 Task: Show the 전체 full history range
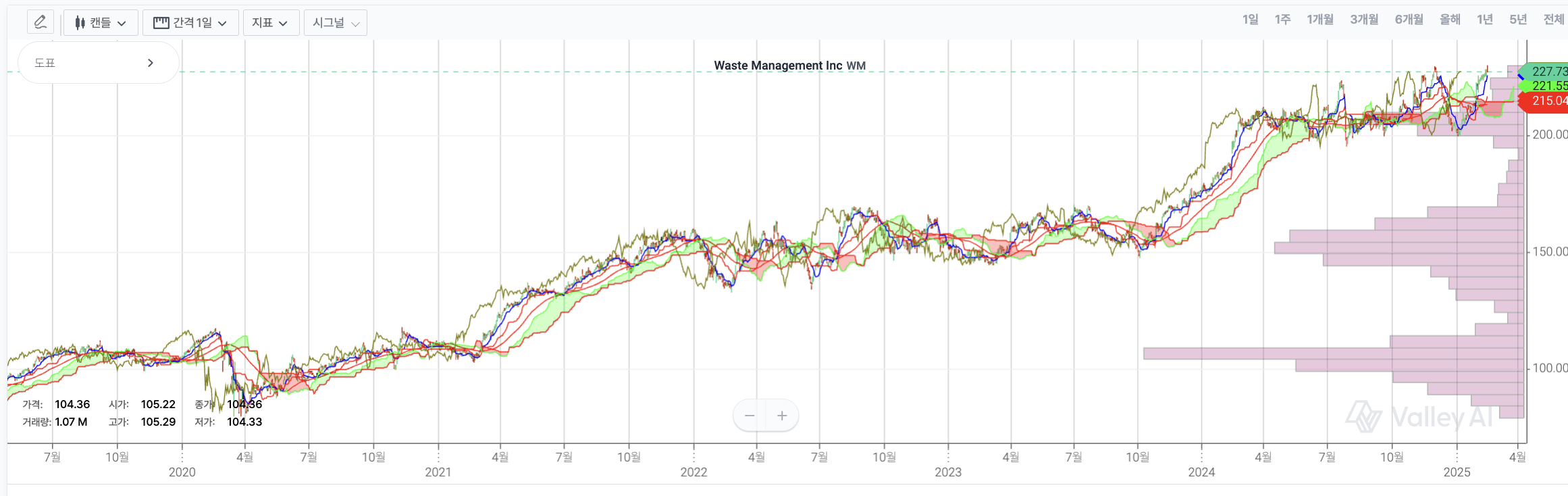pyautogui.click(x=1553, y=20)
